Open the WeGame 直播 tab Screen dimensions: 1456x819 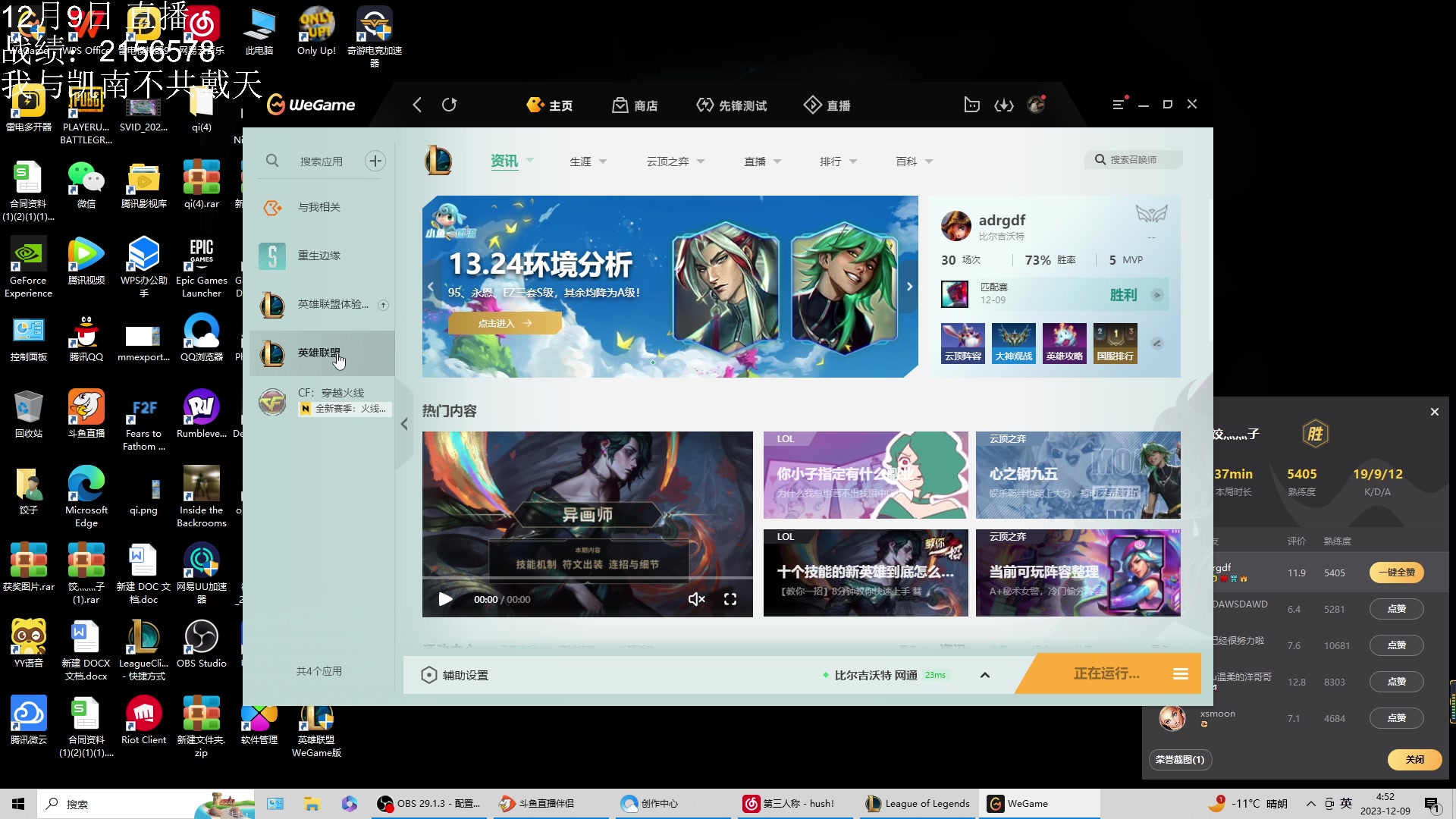coord(827,105)
